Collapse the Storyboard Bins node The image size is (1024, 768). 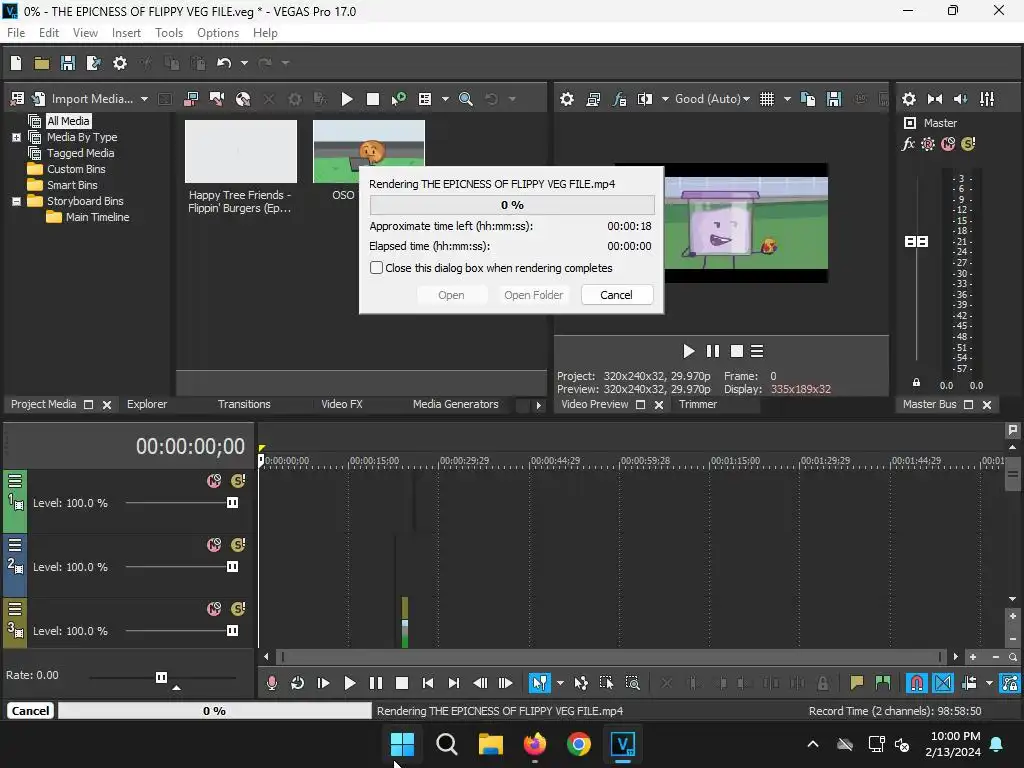[16, 201]
